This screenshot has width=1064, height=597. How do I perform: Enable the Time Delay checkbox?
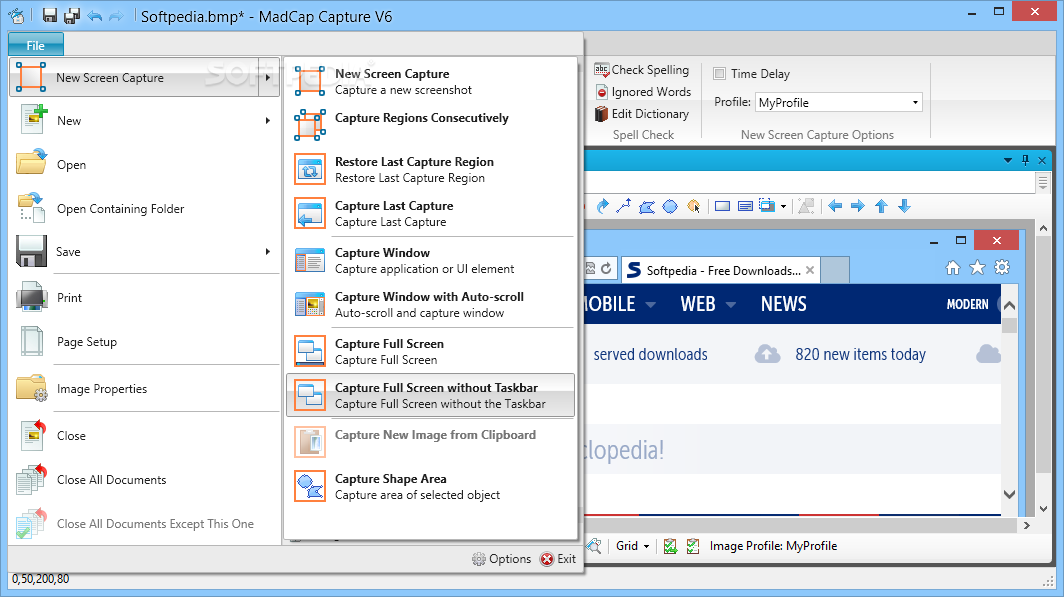720,73
